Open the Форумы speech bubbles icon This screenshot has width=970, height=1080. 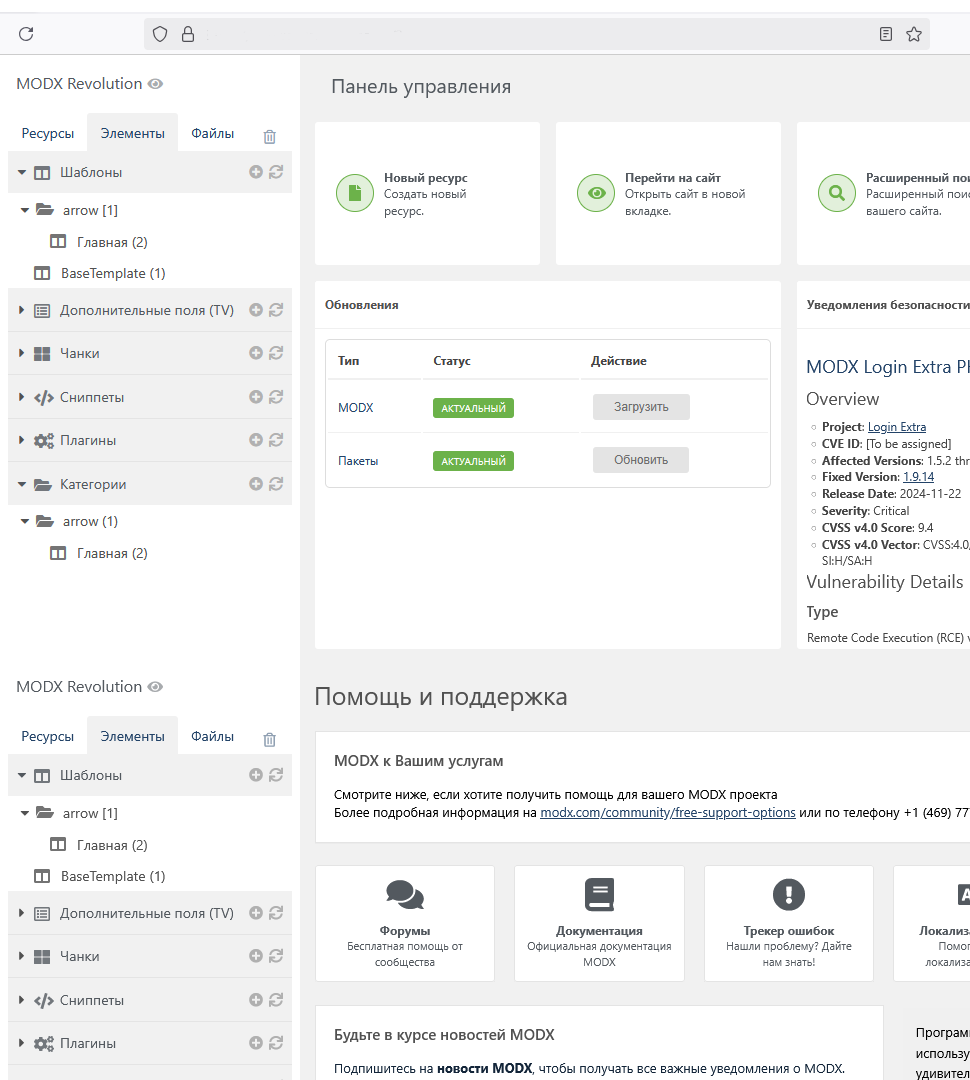pos(405,894)
